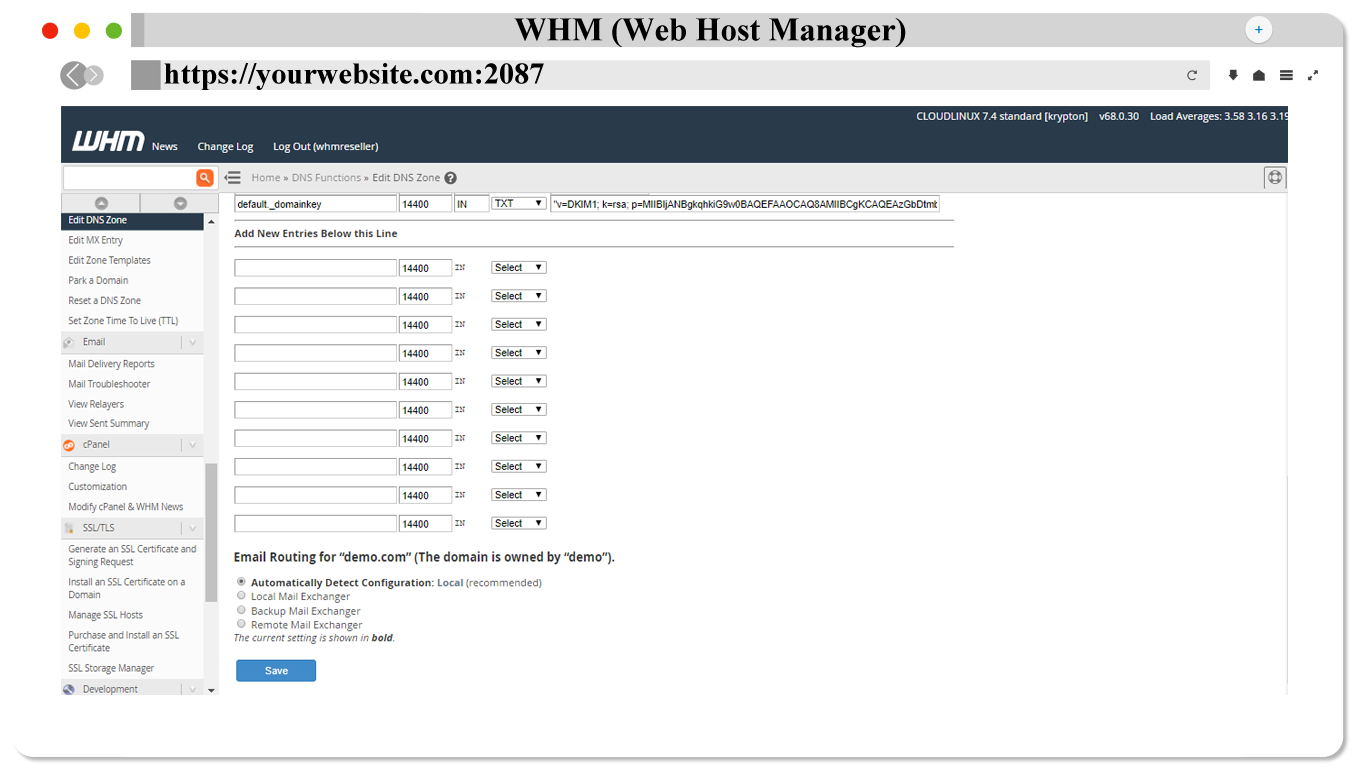Click the DKIM TXT record value field
The width and height of the screenshot is (1362, 769).
click(745, 203)
